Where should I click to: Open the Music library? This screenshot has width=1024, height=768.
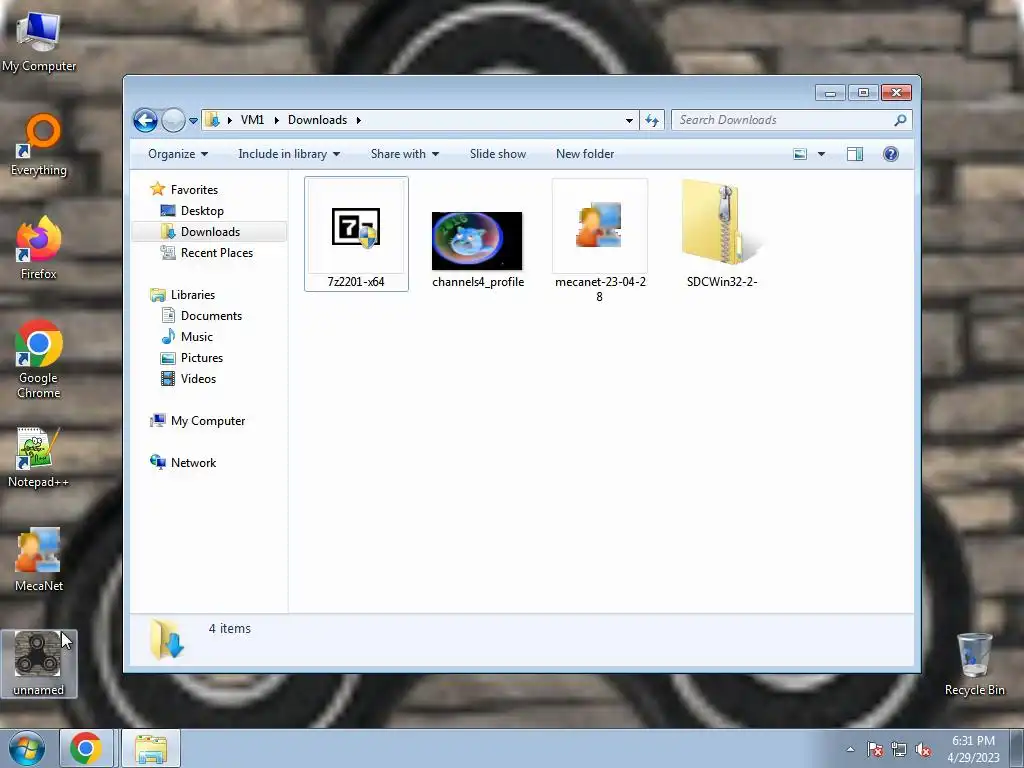tap(196, 337)
